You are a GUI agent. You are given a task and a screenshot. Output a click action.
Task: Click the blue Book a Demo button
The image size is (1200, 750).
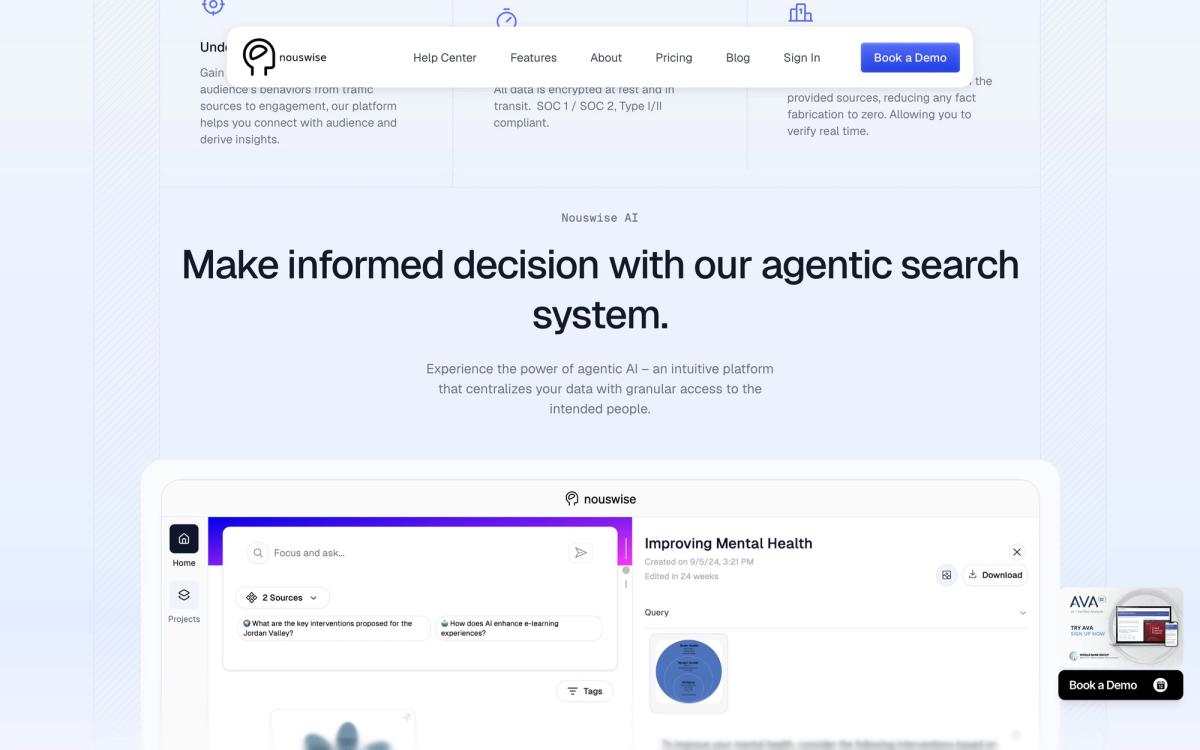coord(910,57)
